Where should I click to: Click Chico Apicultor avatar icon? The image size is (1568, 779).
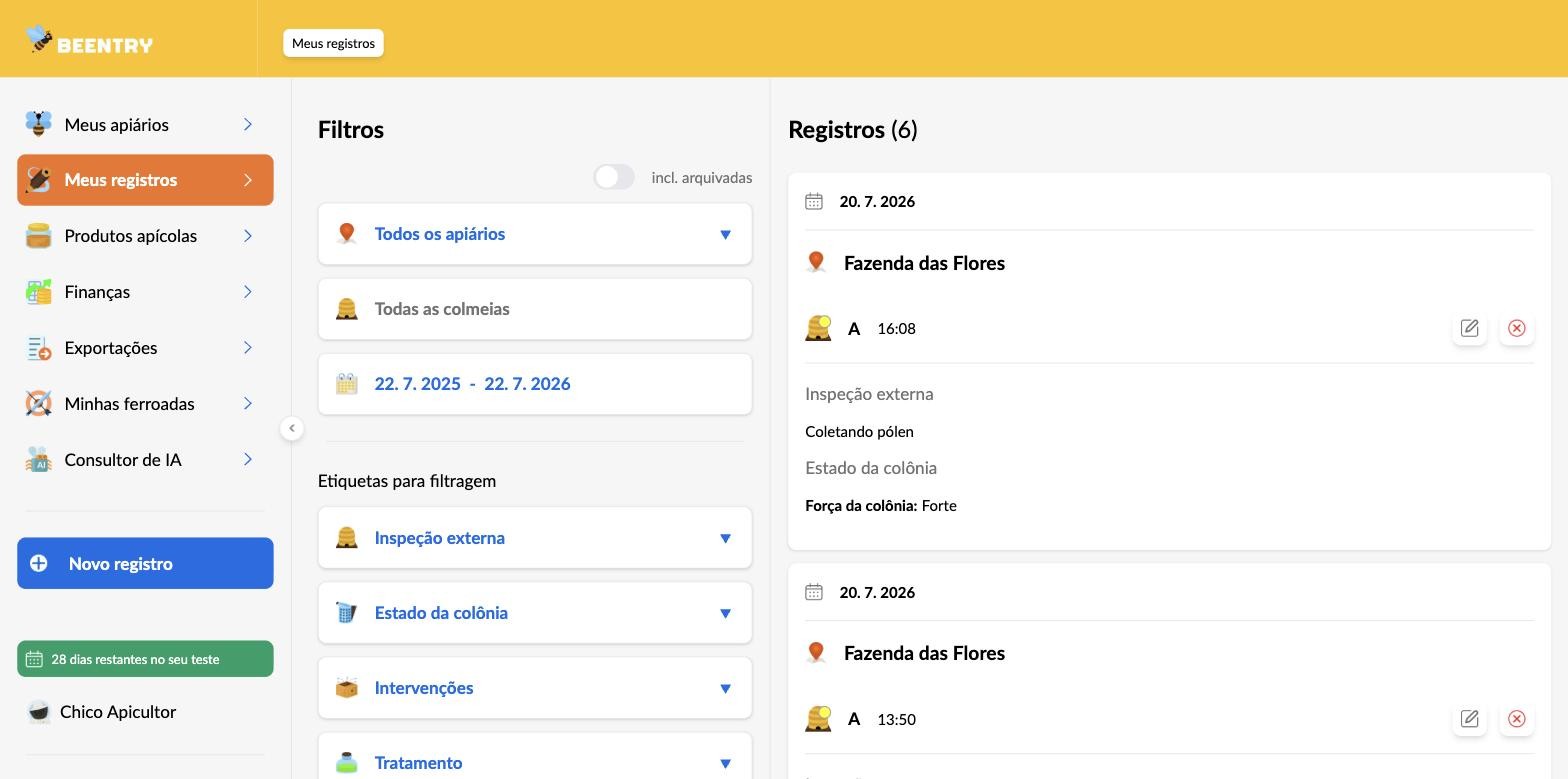point(38,712)
